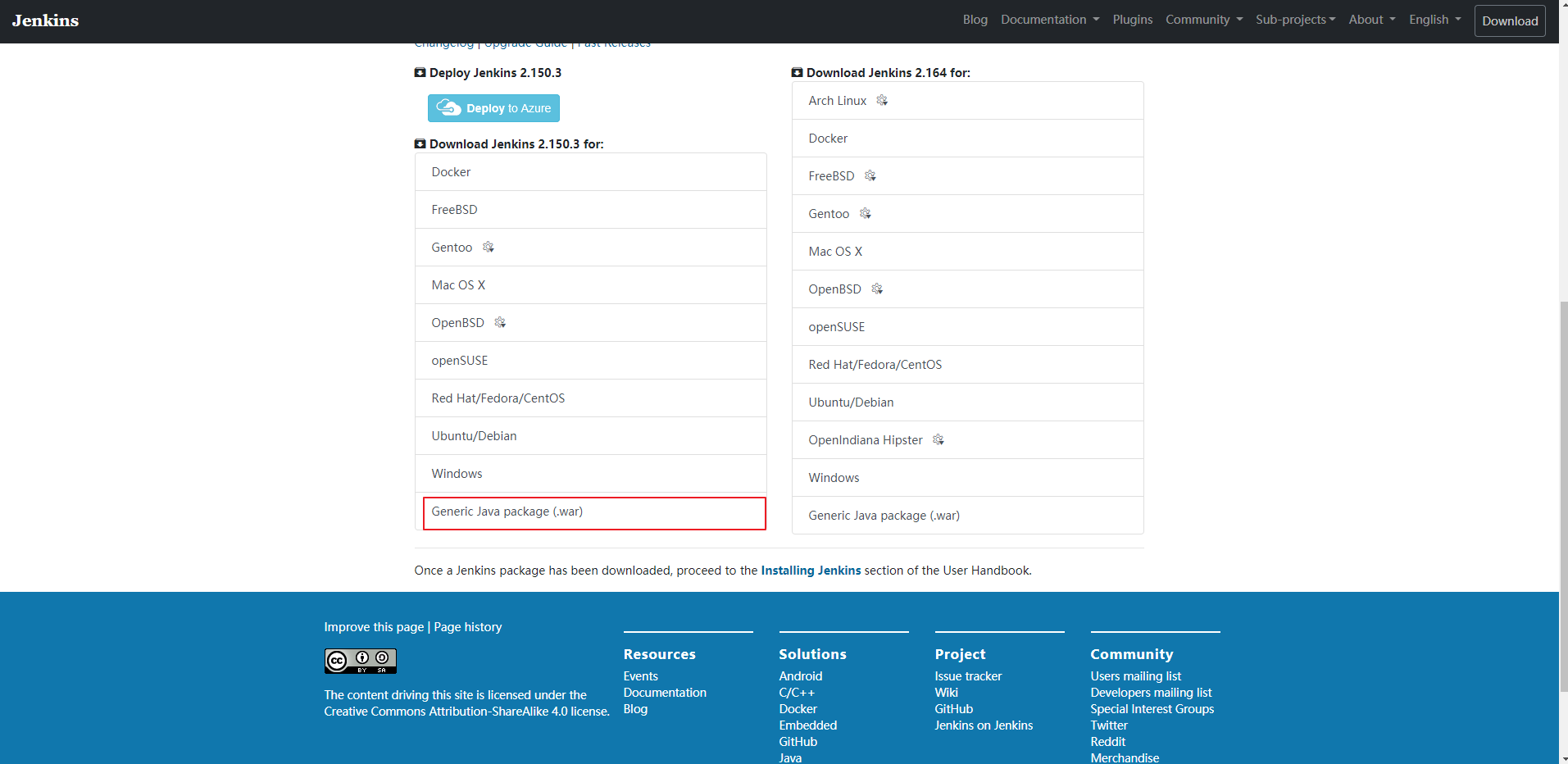Select Red Hat/Fedora/CentOS in 2.164 list
Image resolution: width=1568 pixels, height=764 pixels.
pos(968,365)
